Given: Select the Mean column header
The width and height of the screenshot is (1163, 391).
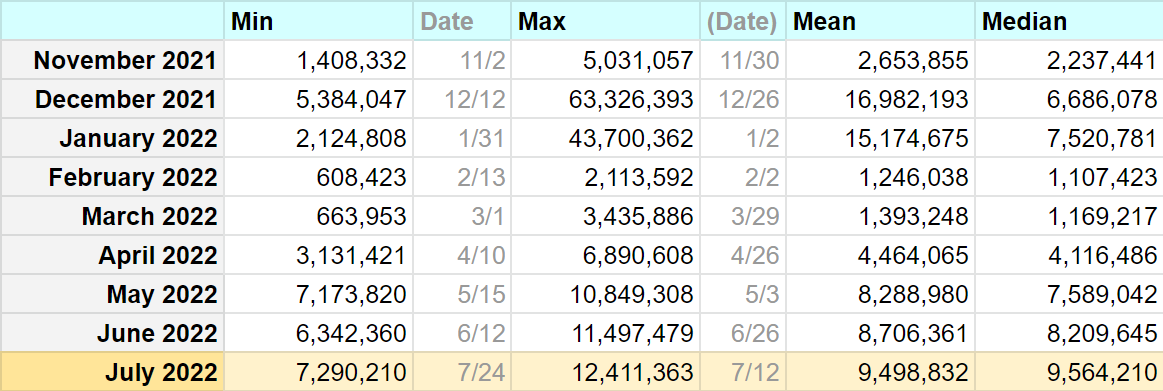Looking at the screenshot, I should (x=880, y=21).
